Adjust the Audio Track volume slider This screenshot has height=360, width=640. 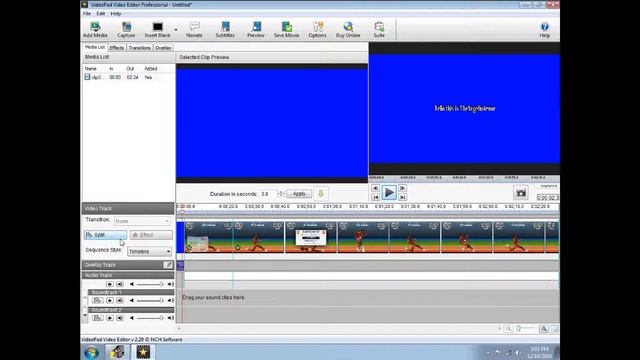pyautogui.click(x=150, y=284)
